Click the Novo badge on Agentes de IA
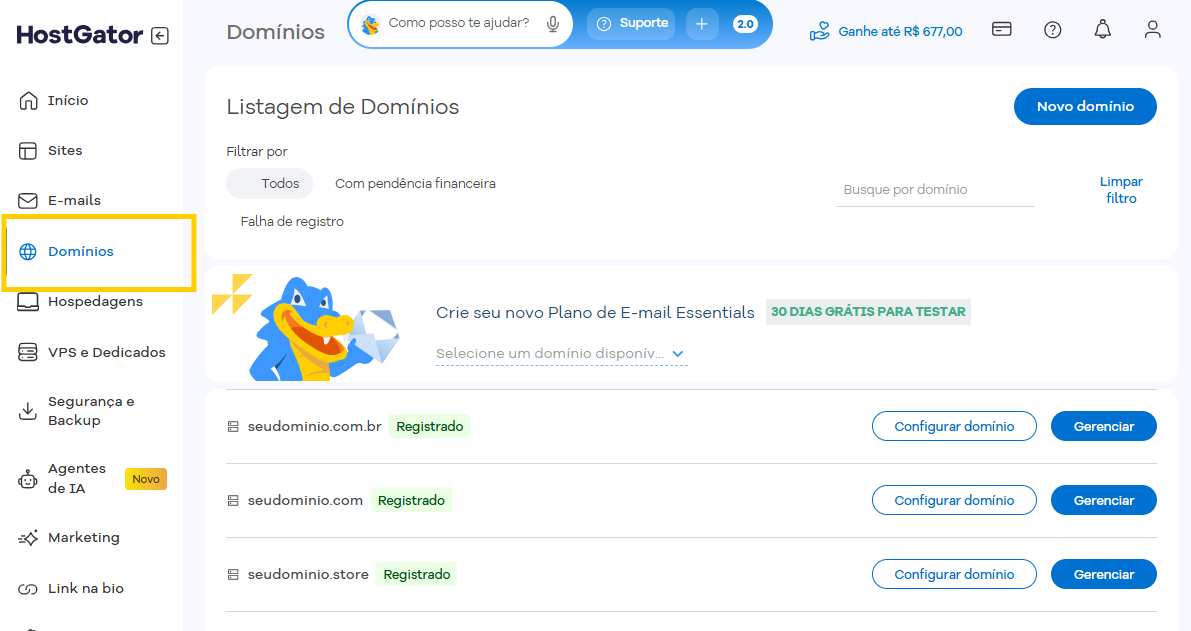Viewport: 1191px width, 631px height. [x=146, y=479]
